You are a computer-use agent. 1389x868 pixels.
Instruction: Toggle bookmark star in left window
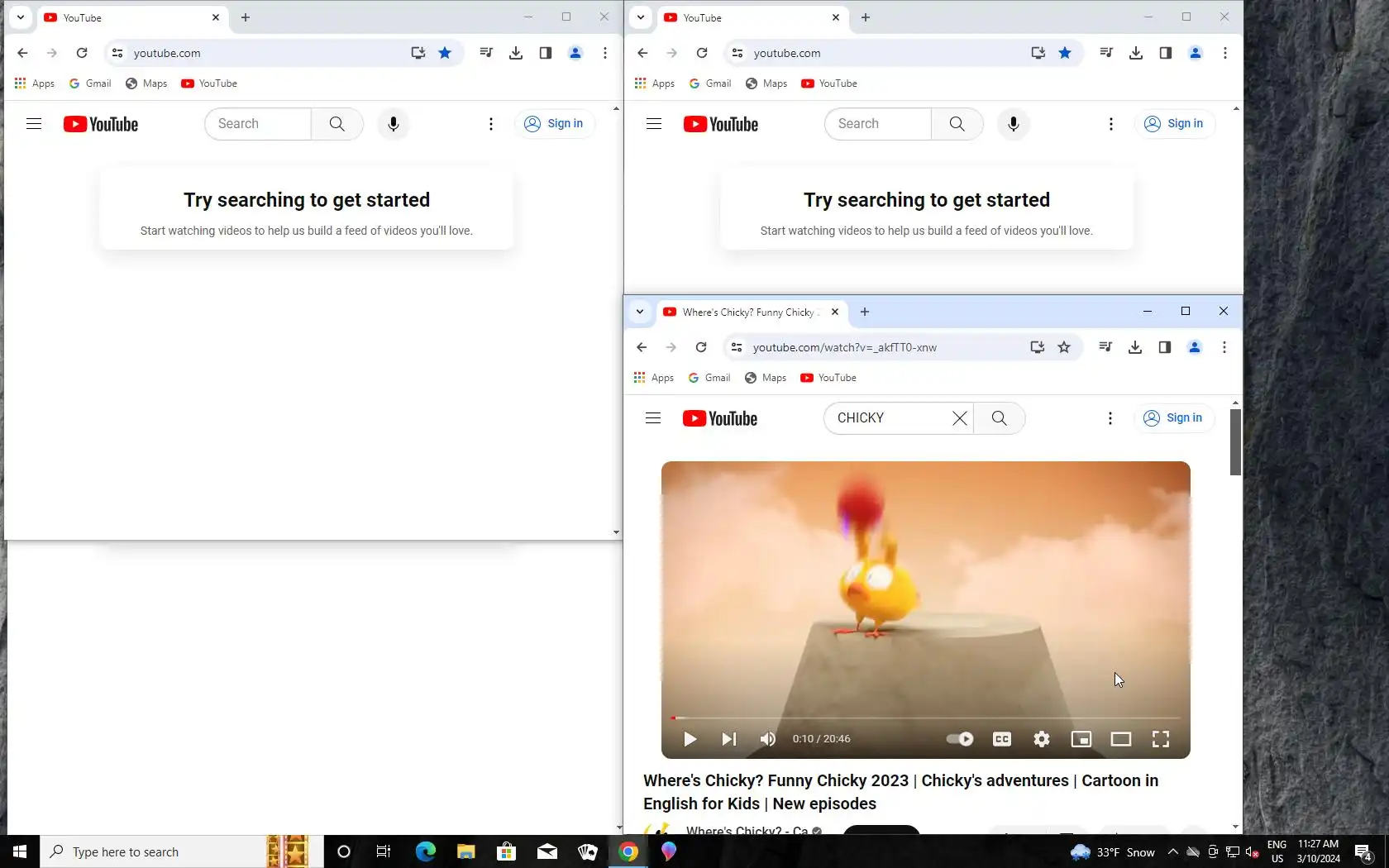point(445,53)
